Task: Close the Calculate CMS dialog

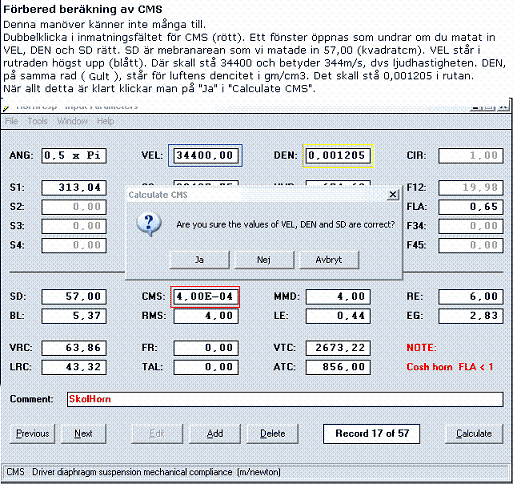Action: pos(393,194)
